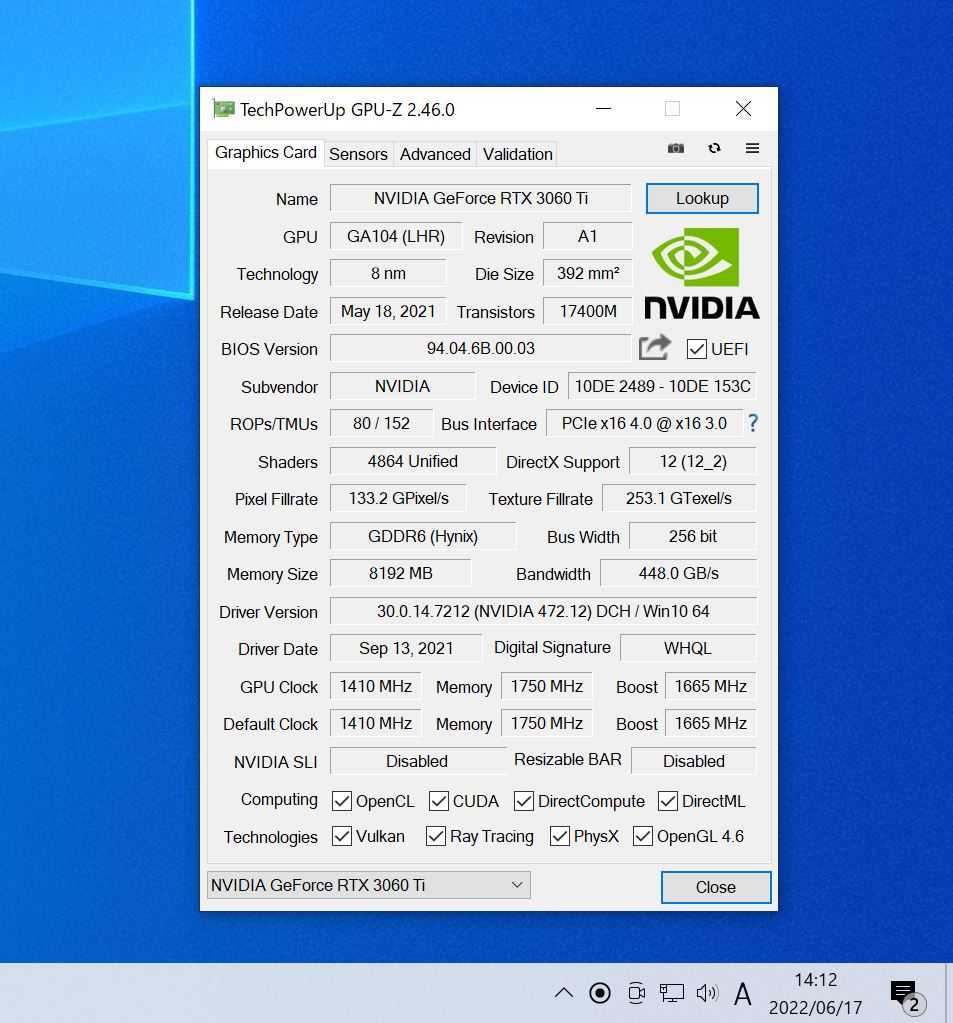Click the IME input mode 'A' indicator

pyautogui.click(x=742, y=994)
